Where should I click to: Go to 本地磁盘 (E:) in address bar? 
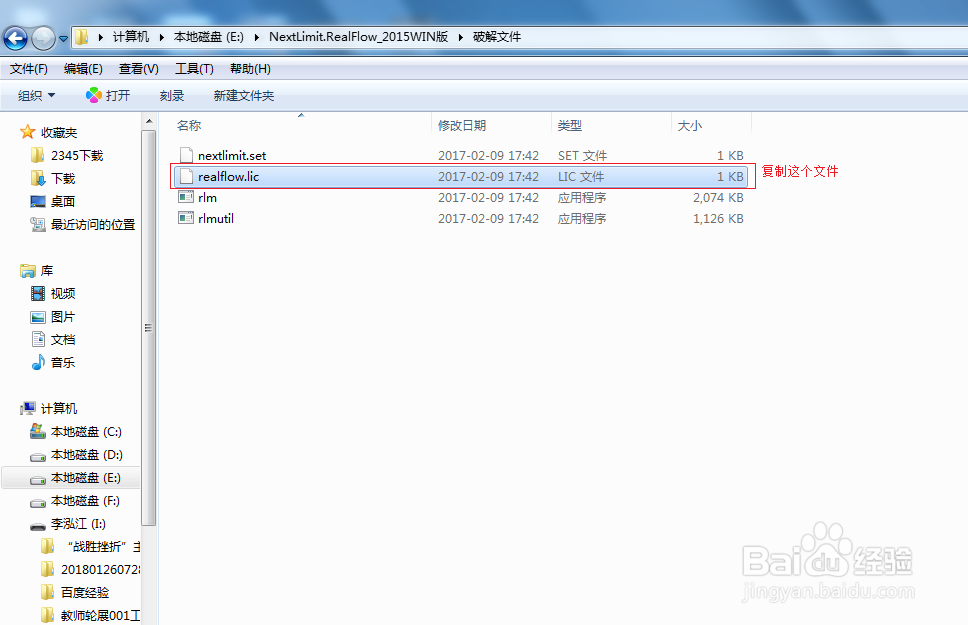pyautogui.click(x=209, y=37)
